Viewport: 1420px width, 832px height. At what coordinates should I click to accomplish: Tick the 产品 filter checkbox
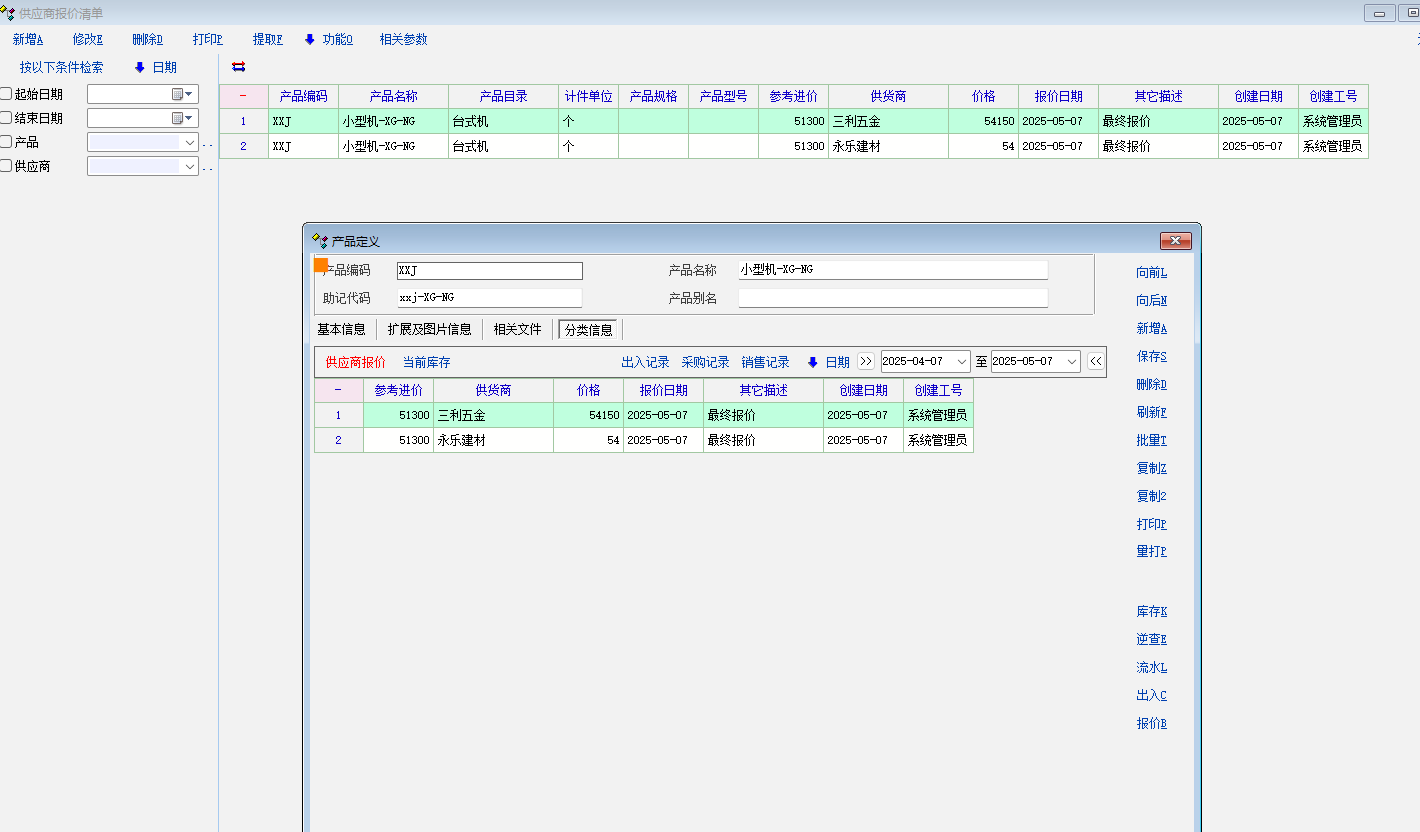[x=6, y=142]
